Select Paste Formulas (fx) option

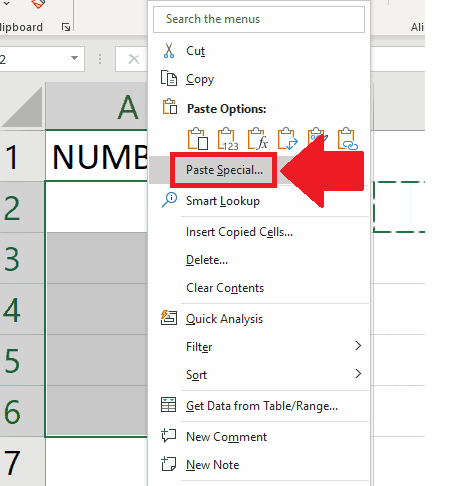[x=258, y=139]
